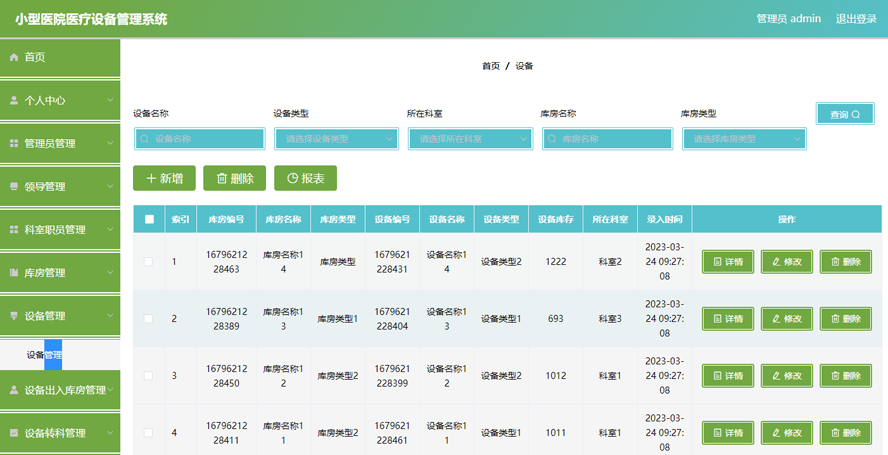
Task: Click the trash icon on toolbar 删除 button
Action: [222, 178]
